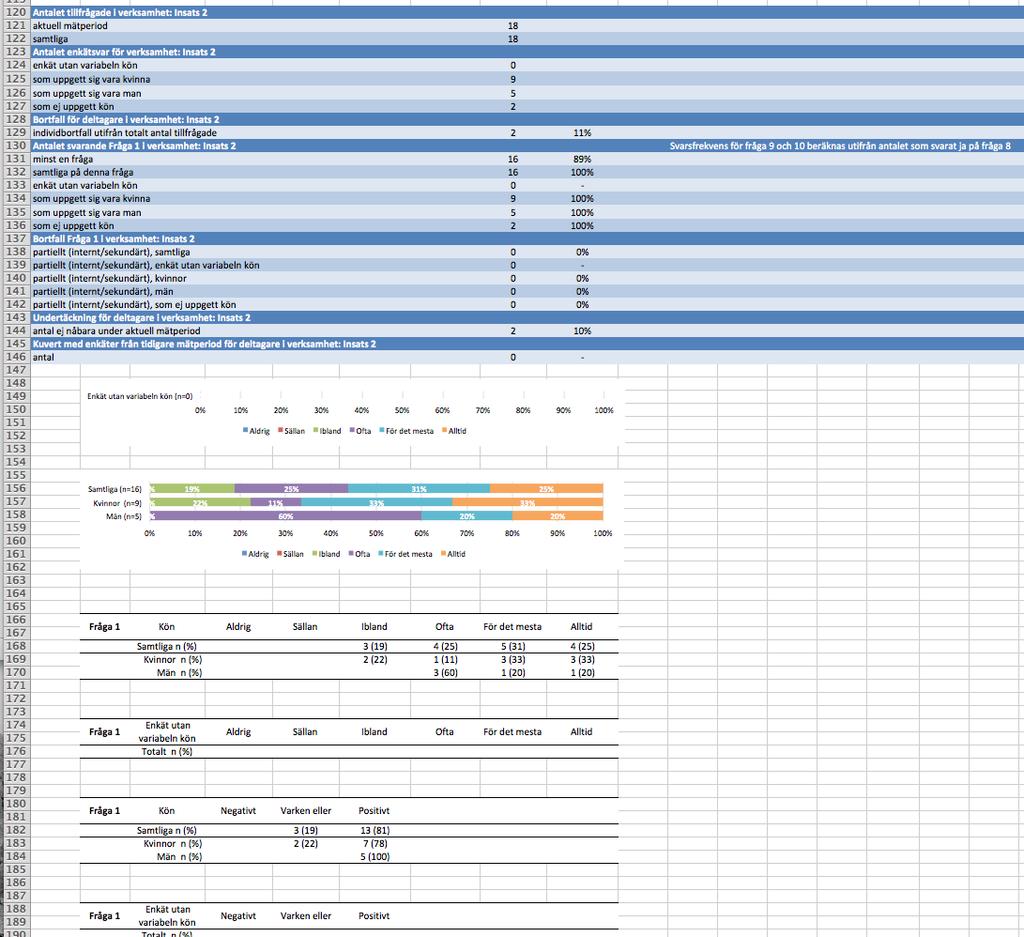The image size is (1024, 937).
Task: Select the Ofta legend entry below the Samtliga chart
Action: (x=359, y=554)
